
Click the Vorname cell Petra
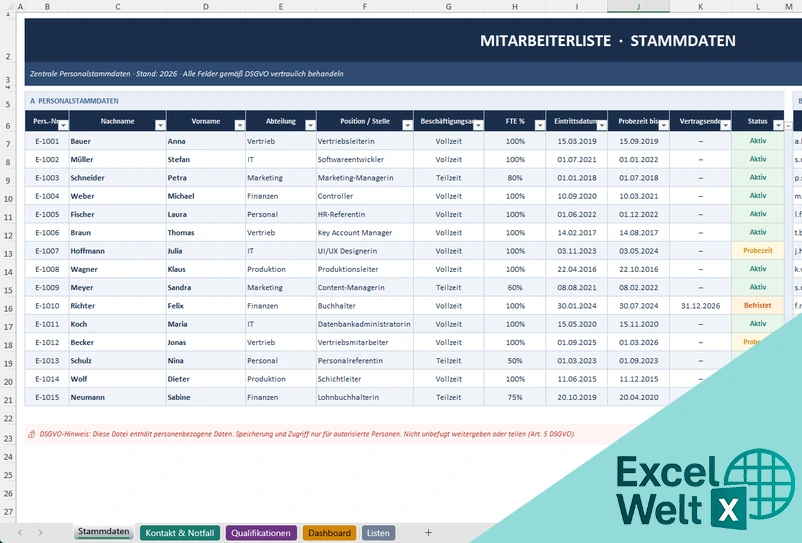pyautogui.click(x=206, y=178)
